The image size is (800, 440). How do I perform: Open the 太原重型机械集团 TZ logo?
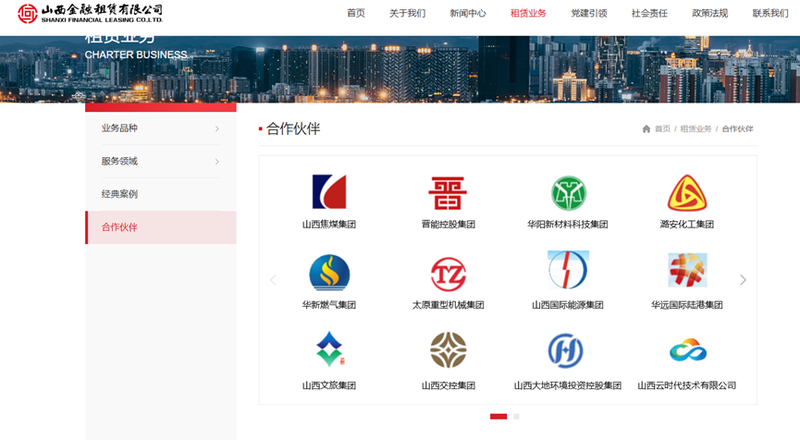448,274
